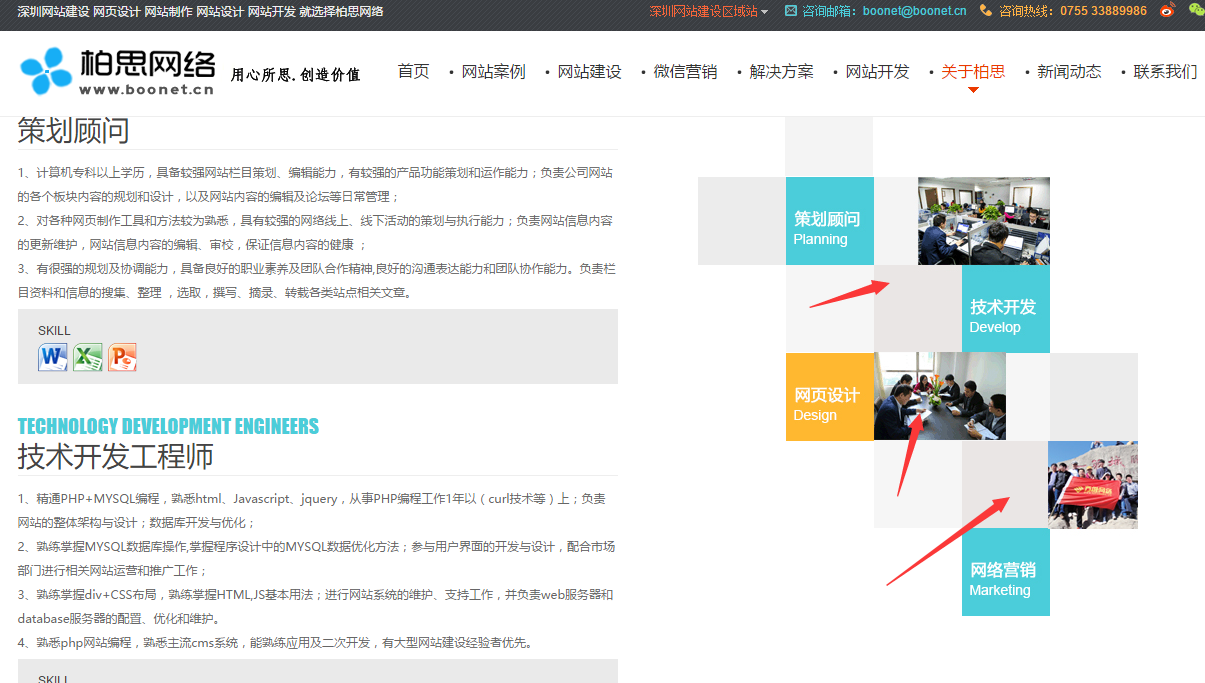This screenshot has width=1205, height=683.
Task: Select 解决方案 in the nav bar
Action: (781, 72)
